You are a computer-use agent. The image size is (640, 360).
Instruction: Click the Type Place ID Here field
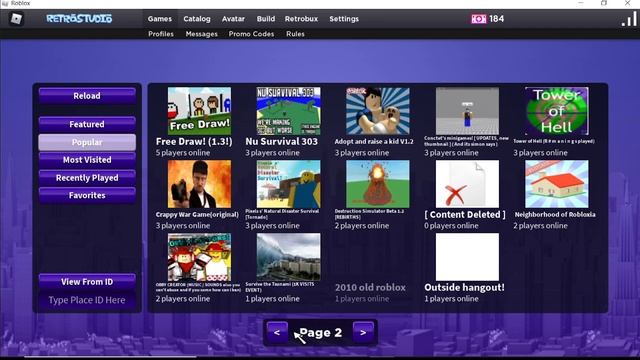87,300
